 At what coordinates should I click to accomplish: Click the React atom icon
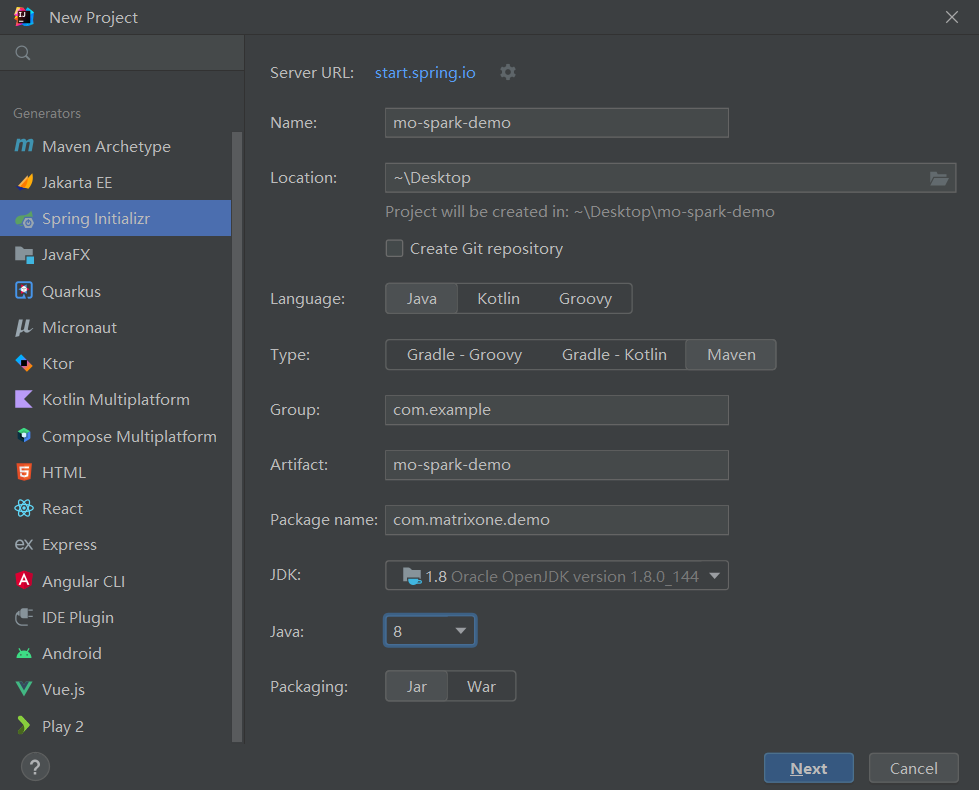24,508
